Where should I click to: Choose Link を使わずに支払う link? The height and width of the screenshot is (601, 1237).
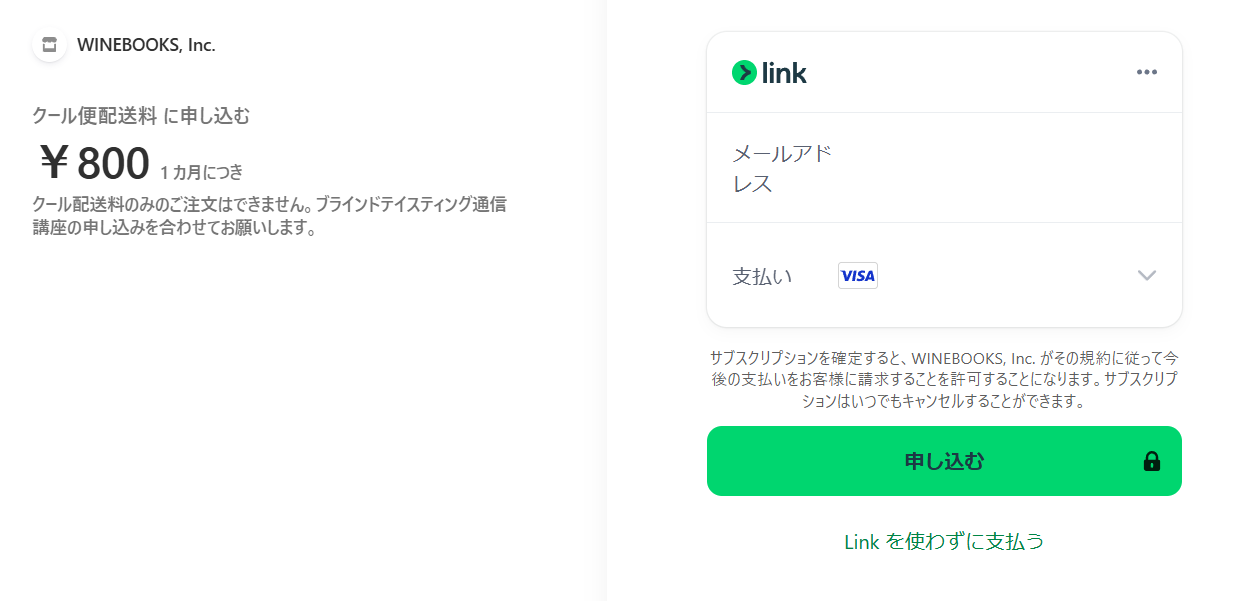tap(944, 542)
